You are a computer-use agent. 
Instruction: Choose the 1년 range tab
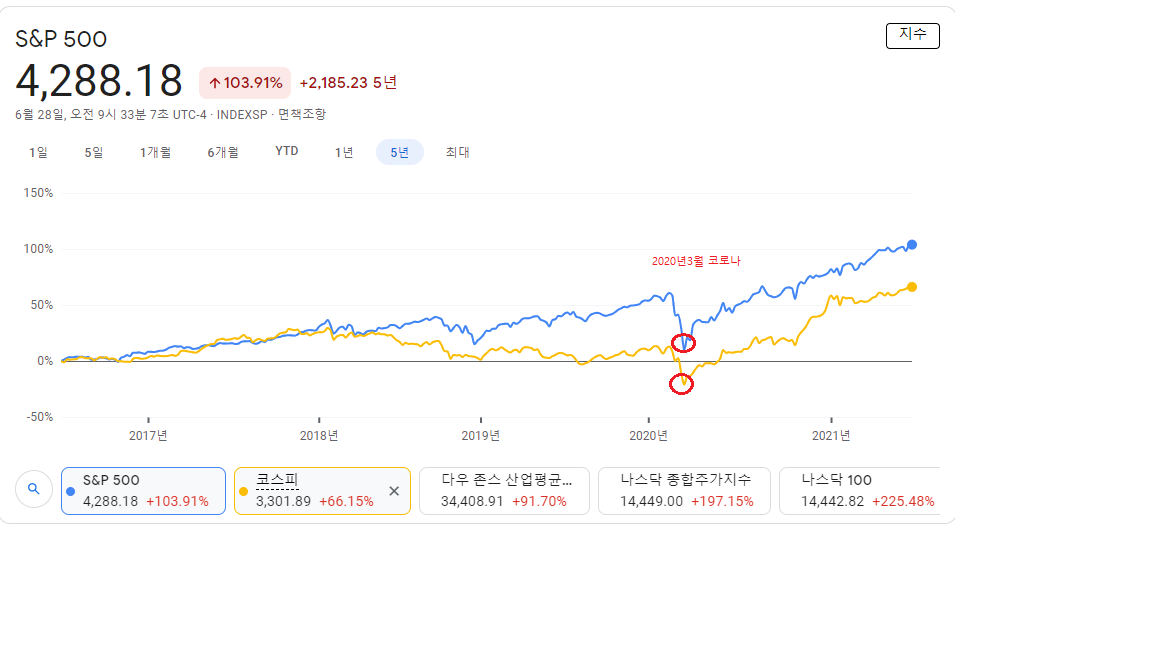pos(344,152)
